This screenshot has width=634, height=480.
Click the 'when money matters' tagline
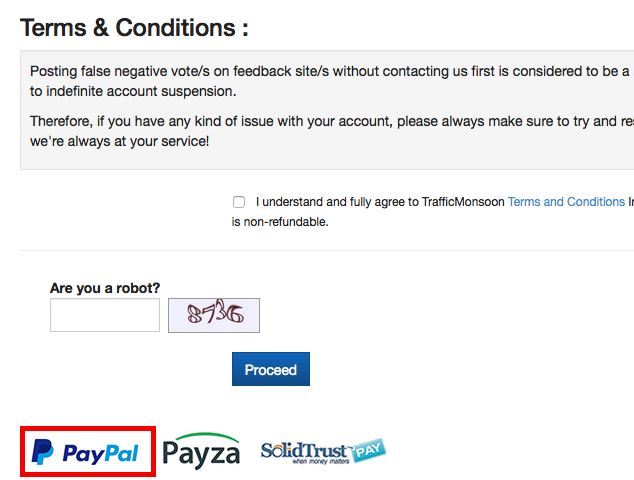click(321, 461)
